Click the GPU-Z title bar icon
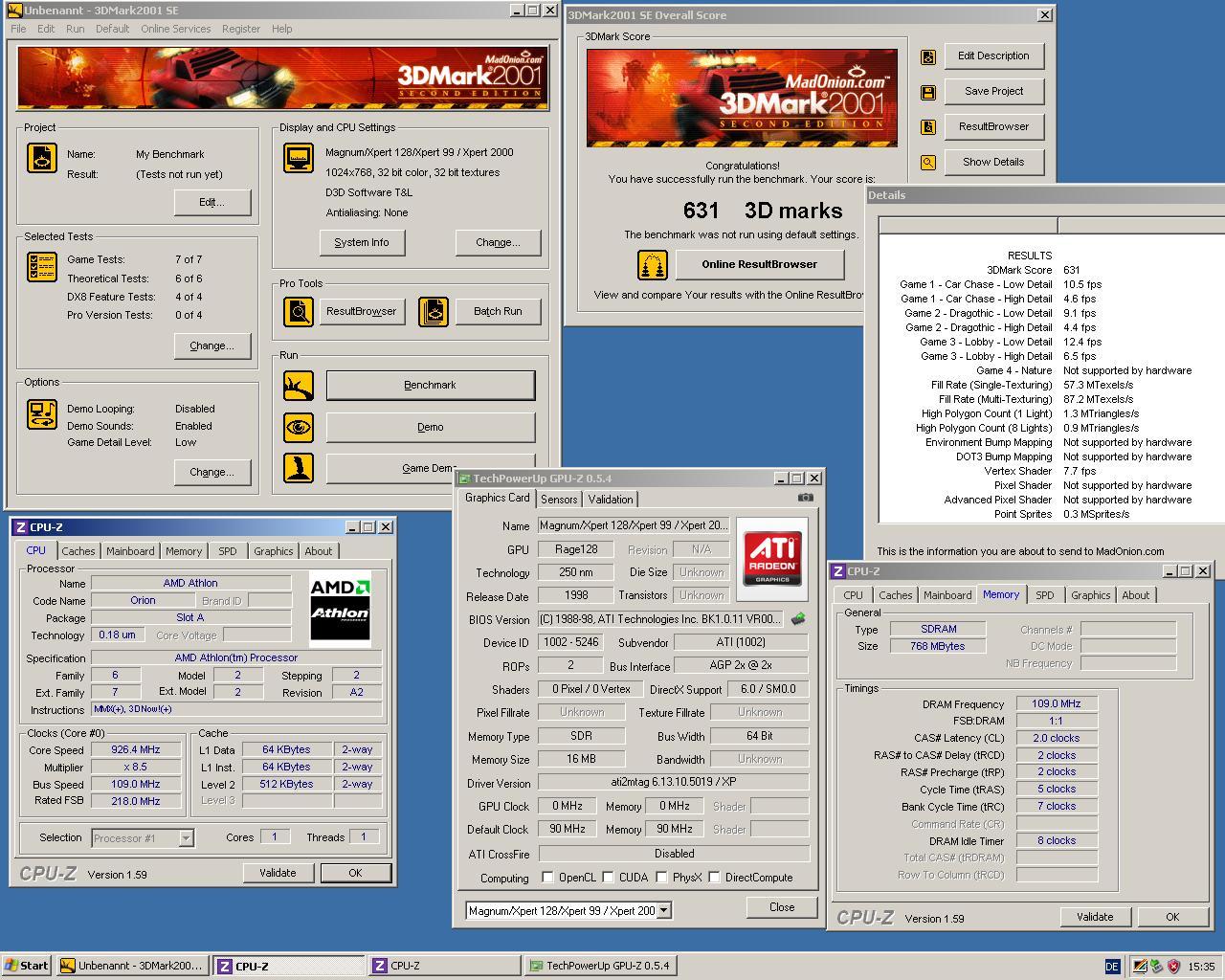Screen dimensions: 1225x980 point(464,479)
